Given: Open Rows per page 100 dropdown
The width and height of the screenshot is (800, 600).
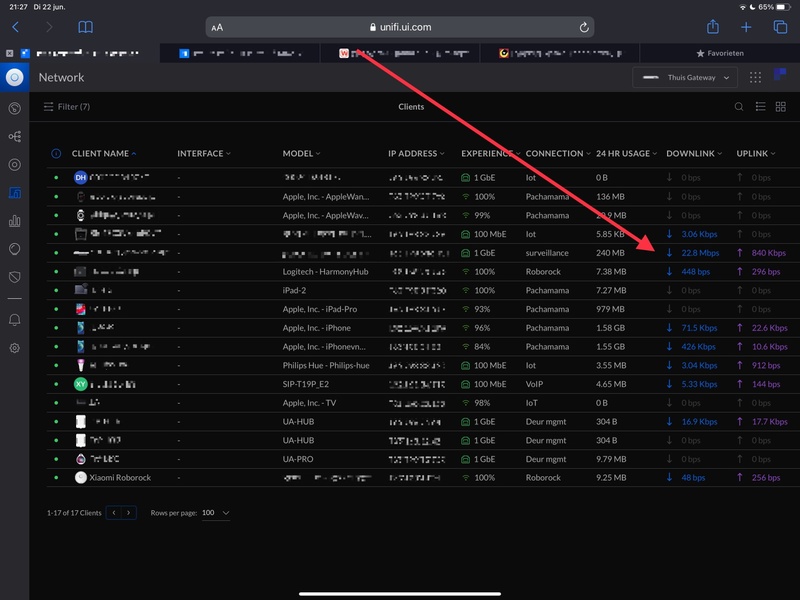Looking at the screenshot, I should pos(215,513).
